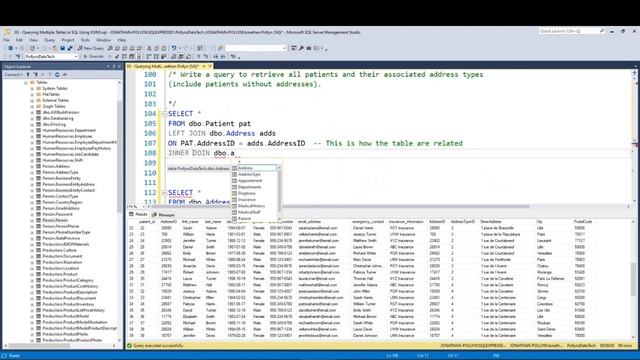Switch to the Messages tab

click(x=163, y=215)
